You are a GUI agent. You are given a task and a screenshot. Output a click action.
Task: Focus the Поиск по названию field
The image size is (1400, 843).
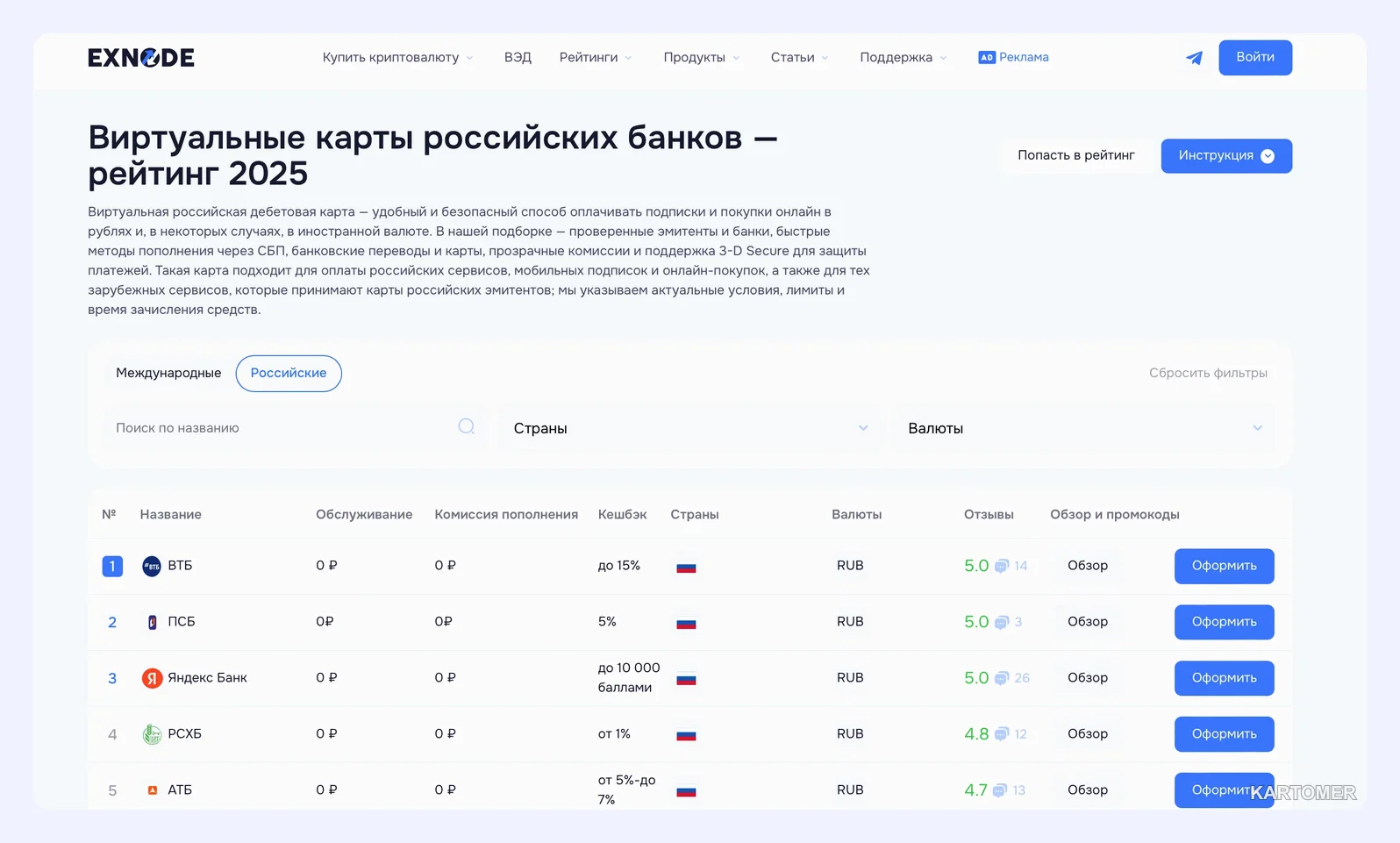click(x=292, y=428)
